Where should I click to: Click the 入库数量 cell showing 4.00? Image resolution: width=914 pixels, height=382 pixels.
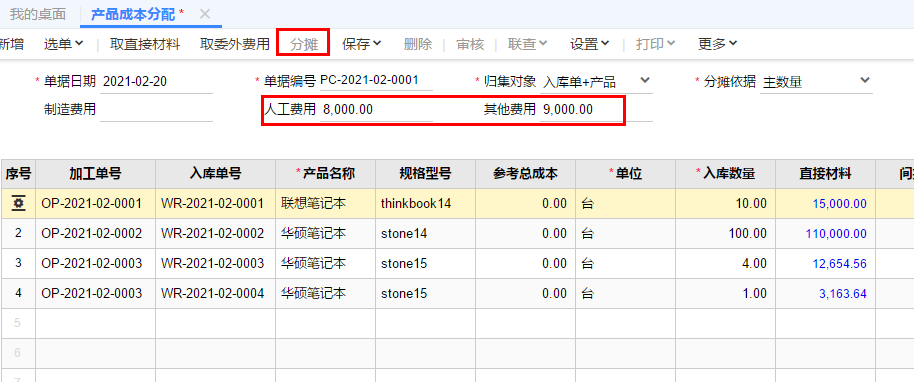click(726, 264)
